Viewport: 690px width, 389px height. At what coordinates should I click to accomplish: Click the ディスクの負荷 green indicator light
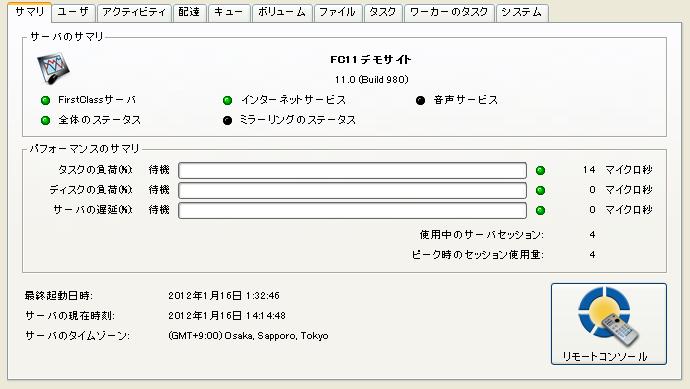point(540,190)
